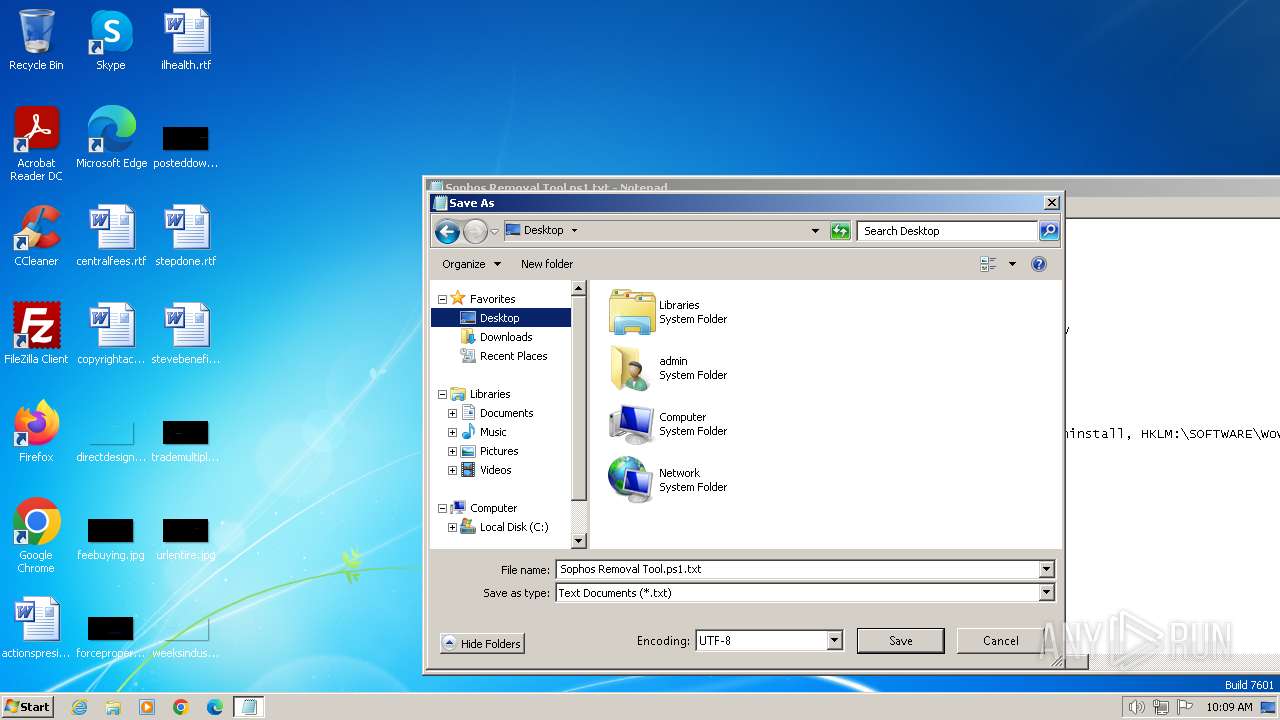Select Desktop breadcrumb in address bar

(543, 230)
